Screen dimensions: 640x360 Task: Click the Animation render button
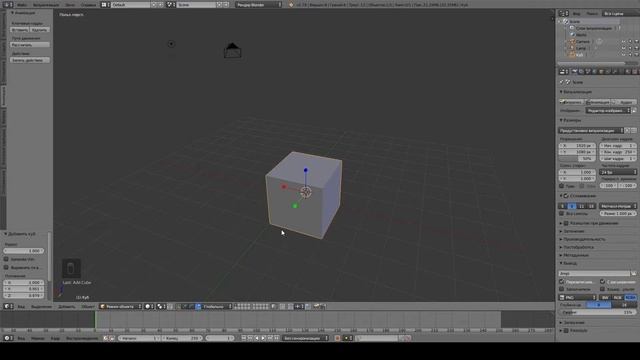[x=598, y=102]
